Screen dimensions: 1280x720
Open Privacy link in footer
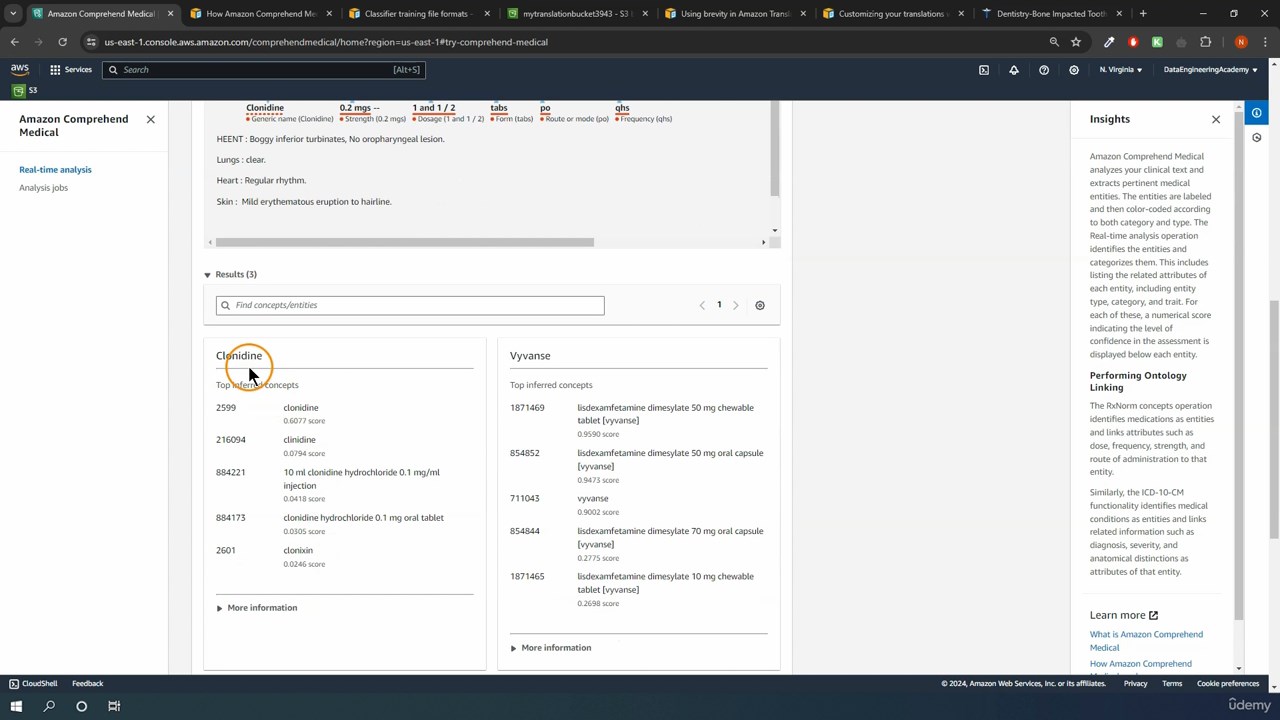coord(1135,684)
